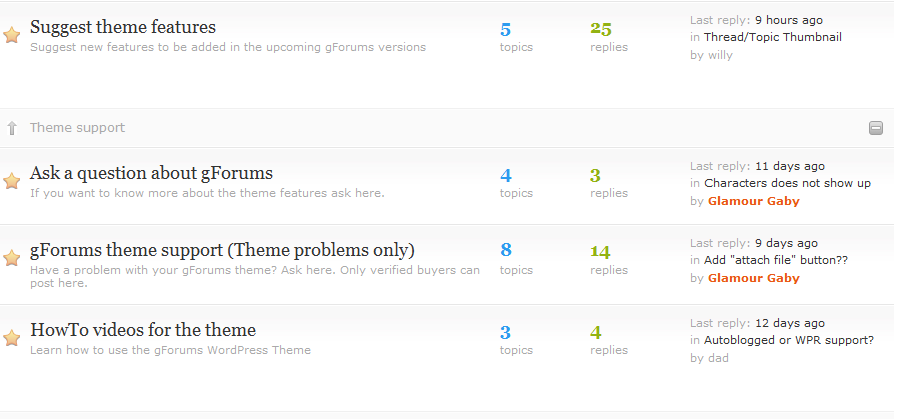Open Add "attach file" button?? thread
The image size is (919, 419).
coord(775,260)
